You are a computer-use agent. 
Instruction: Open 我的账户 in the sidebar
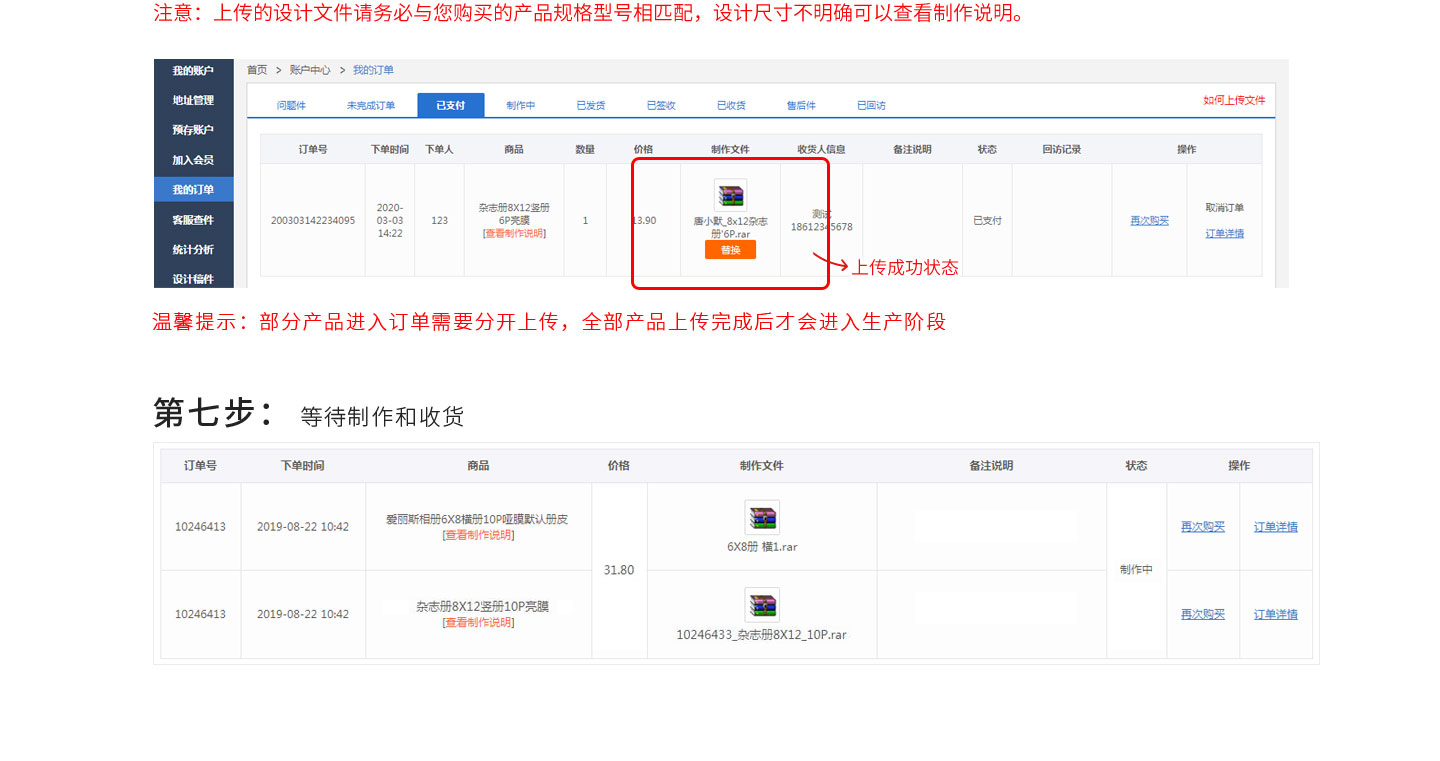(193, 70)
